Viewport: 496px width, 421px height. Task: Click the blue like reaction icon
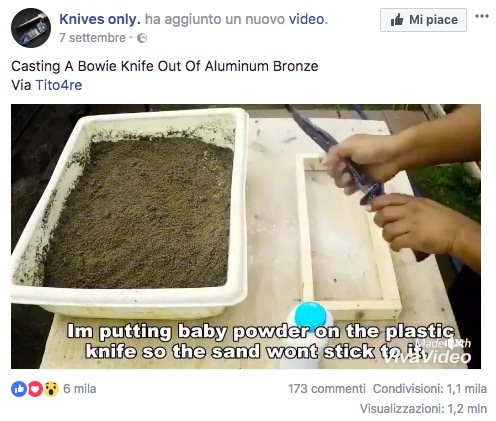tap(19, 389)
